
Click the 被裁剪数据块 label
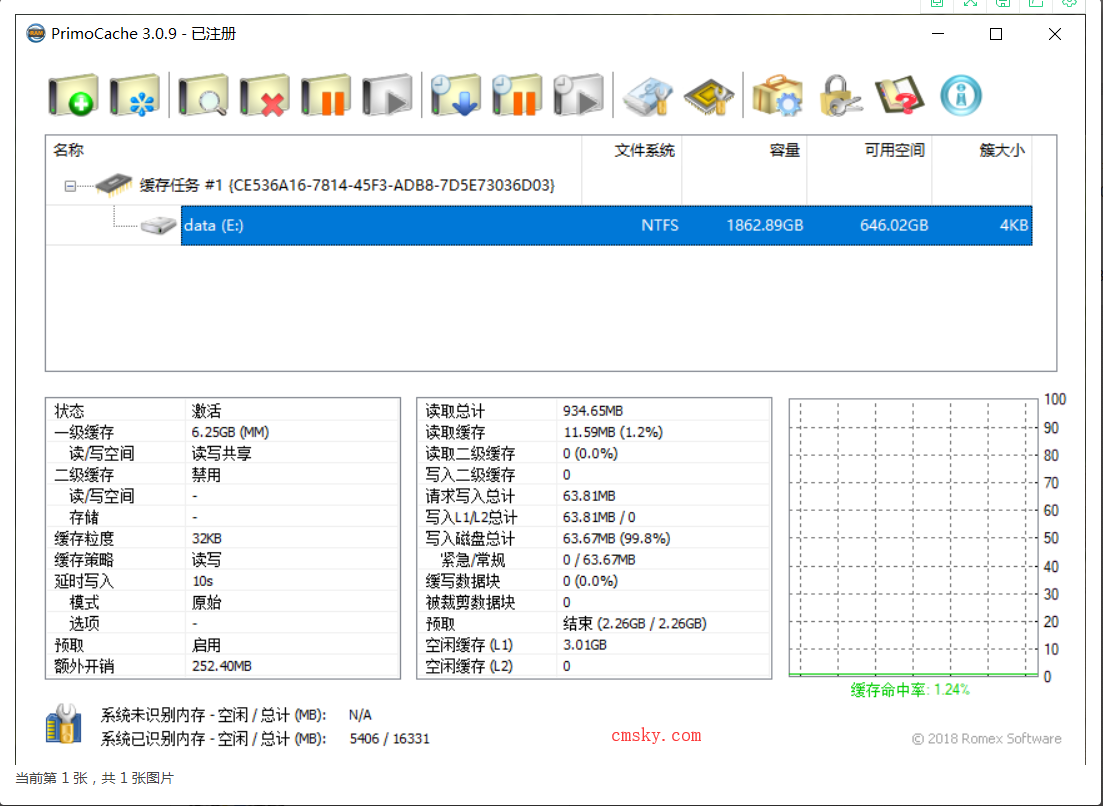470,603
